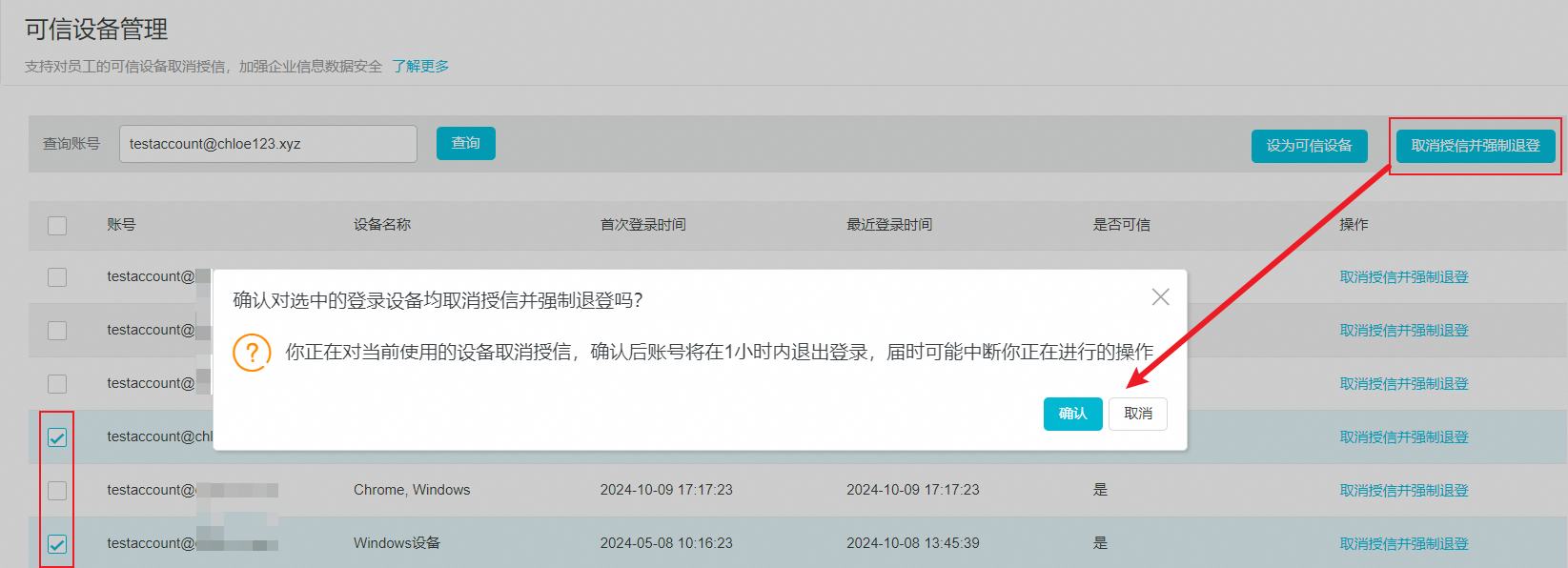The width and height of the screenshot is (1568, 568).
Task: Close the confirmation dialog with the X icon
Action: (1160, 297)
